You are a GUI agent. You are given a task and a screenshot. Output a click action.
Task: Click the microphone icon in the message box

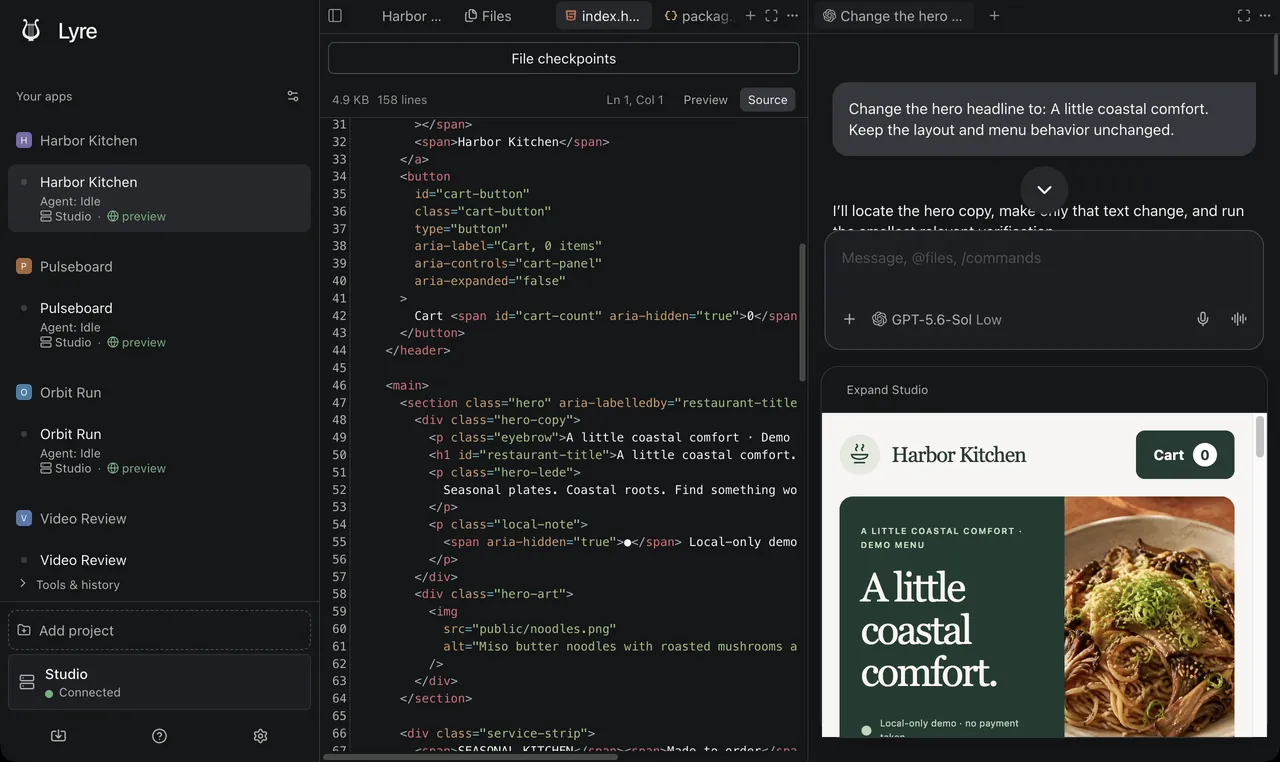pos(1203,319)
